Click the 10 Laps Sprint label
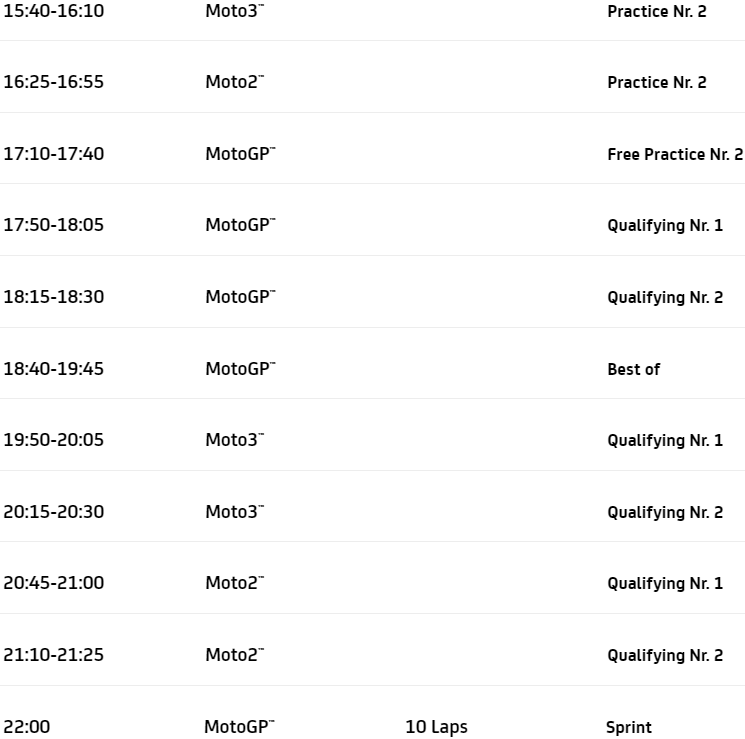Viewport: 745px width, 739px height. 436,728
